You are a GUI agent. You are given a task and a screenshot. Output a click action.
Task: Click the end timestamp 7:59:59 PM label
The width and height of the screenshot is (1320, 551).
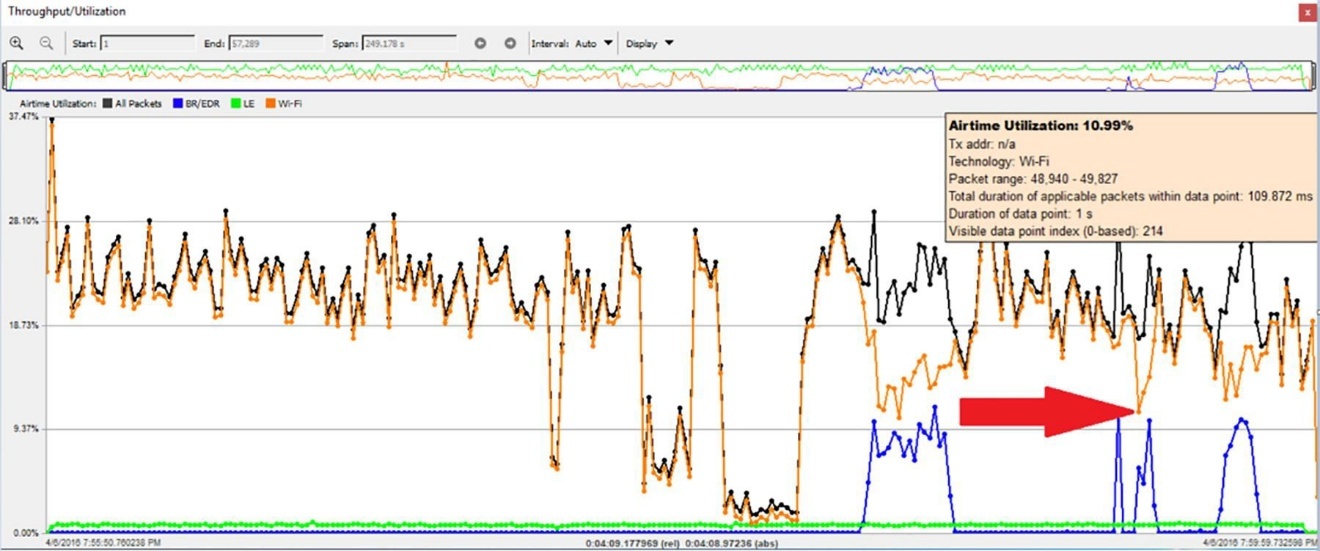[x=1260, y=544]
